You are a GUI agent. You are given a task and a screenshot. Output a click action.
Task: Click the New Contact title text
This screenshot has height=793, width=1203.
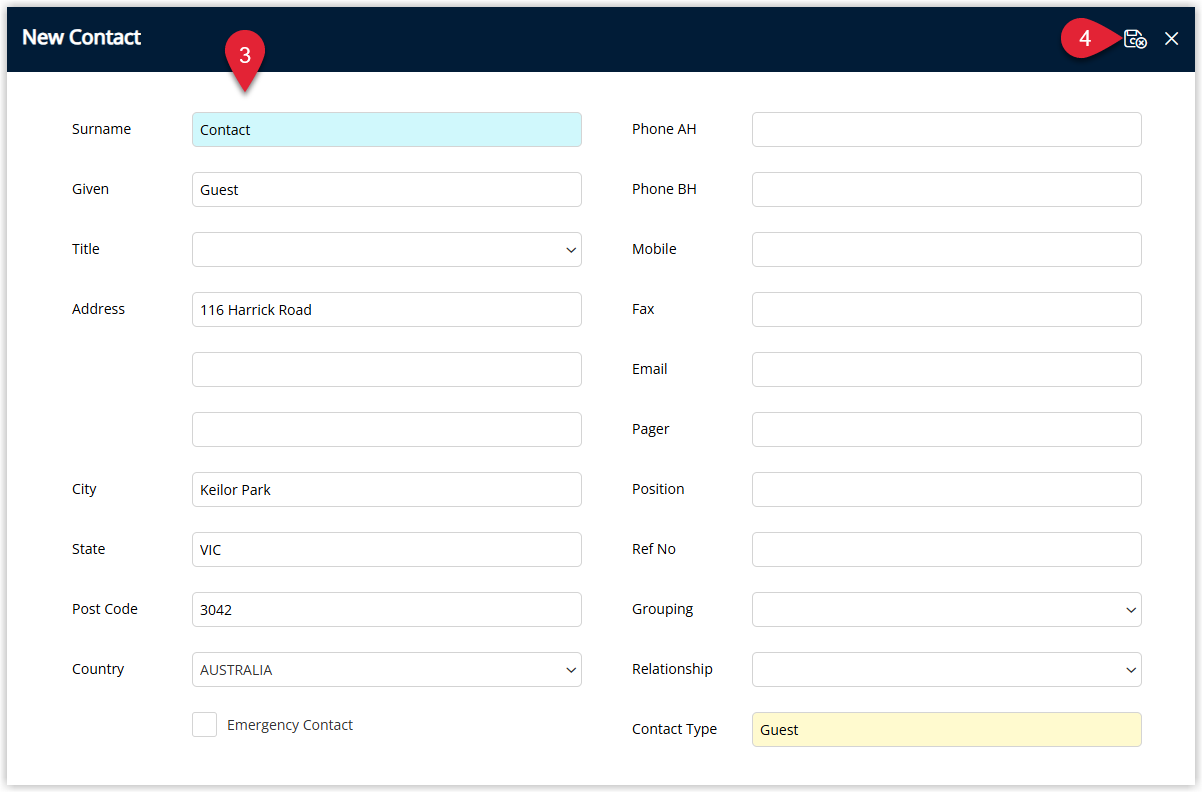click(82, 38)
